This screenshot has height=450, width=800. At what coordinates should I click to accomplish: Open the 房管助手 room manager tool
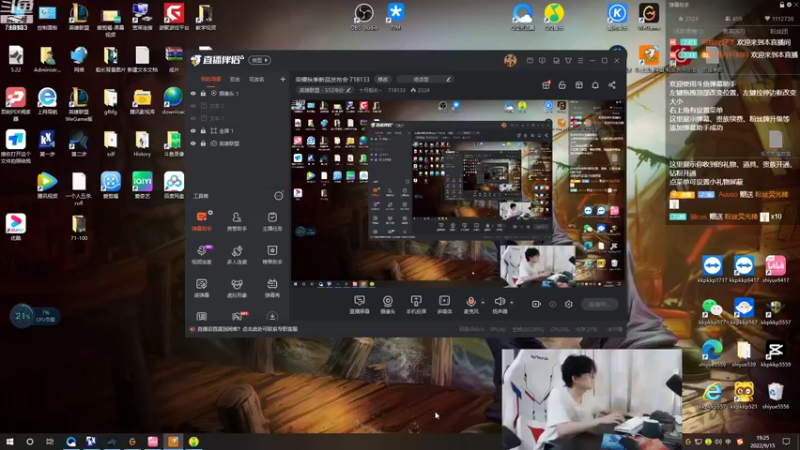(237, 220)
